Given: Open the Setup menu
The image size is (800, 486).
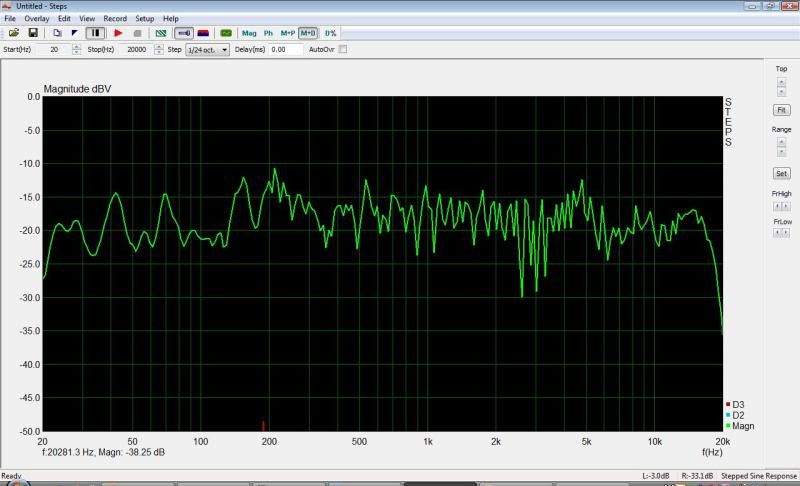Looking at the screenshot, I should 145,19.
